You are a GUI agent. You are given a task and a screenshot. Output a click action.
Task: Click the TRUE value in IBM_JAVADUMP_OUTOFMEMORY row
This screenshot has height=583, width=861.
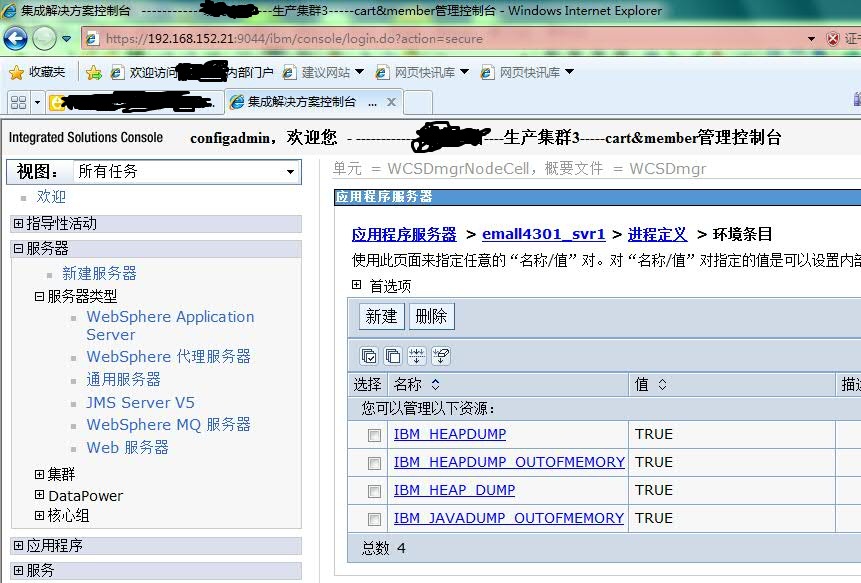coord(653,518)
